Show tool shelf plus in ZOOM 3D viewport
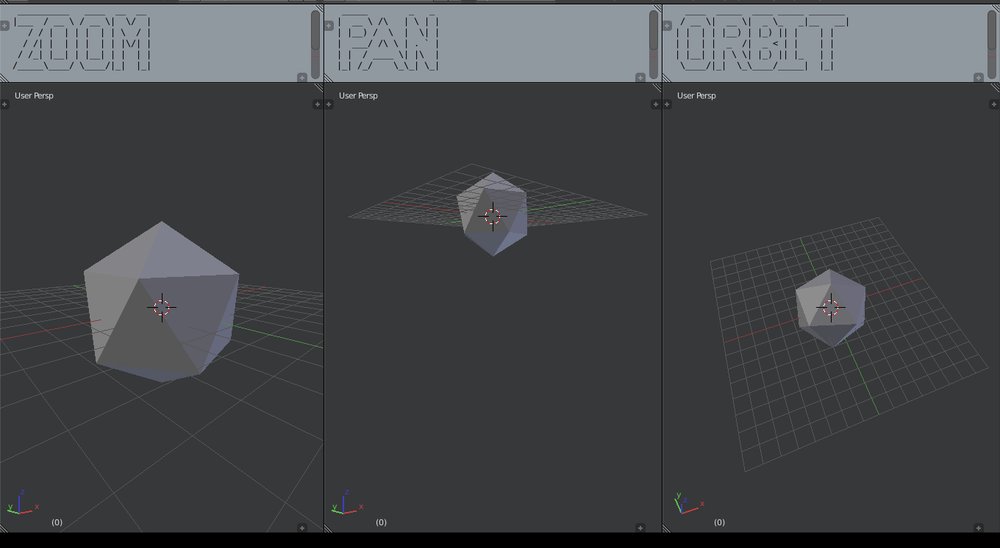The image size is (1000, 548). [4, 104]
